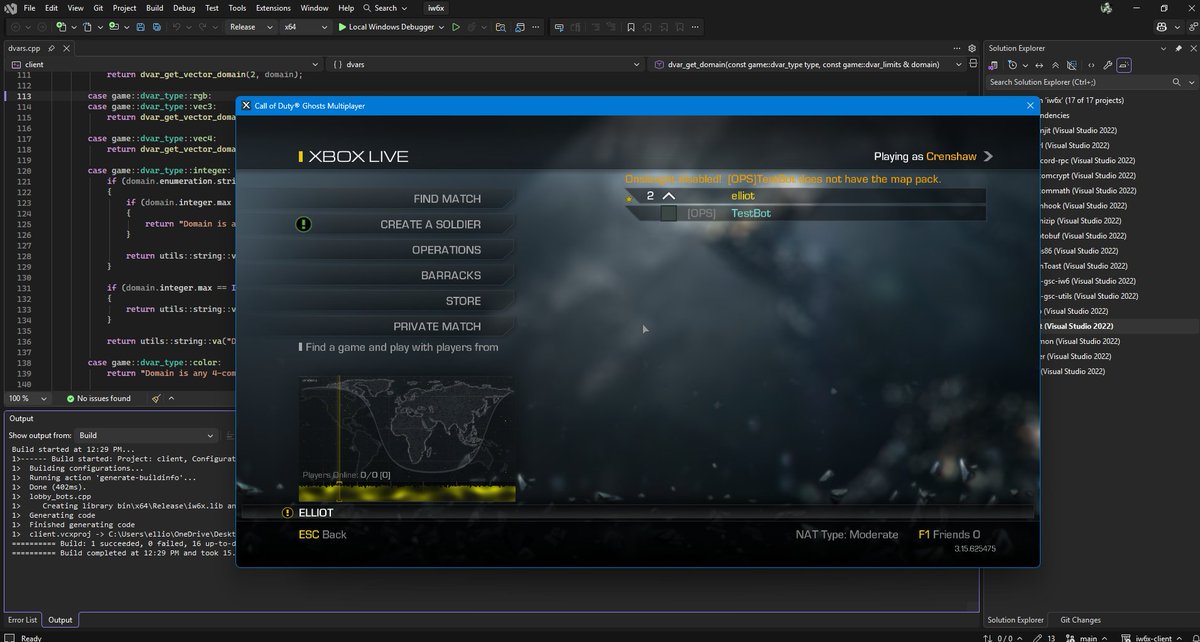
Task: Click Solution Explorer Collapse All icon
Action: pyautogui.click(x=1055, y=65)
